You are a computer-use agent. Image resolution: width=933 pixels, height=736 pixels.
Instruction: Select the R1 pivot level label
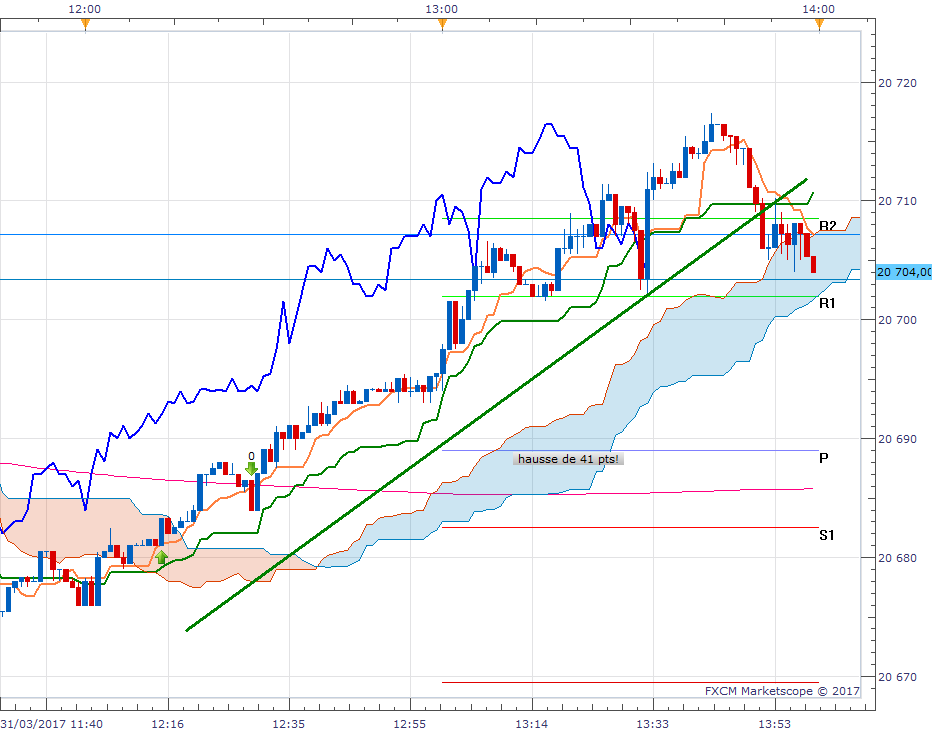pyautogui.click(x=827, y=303)
